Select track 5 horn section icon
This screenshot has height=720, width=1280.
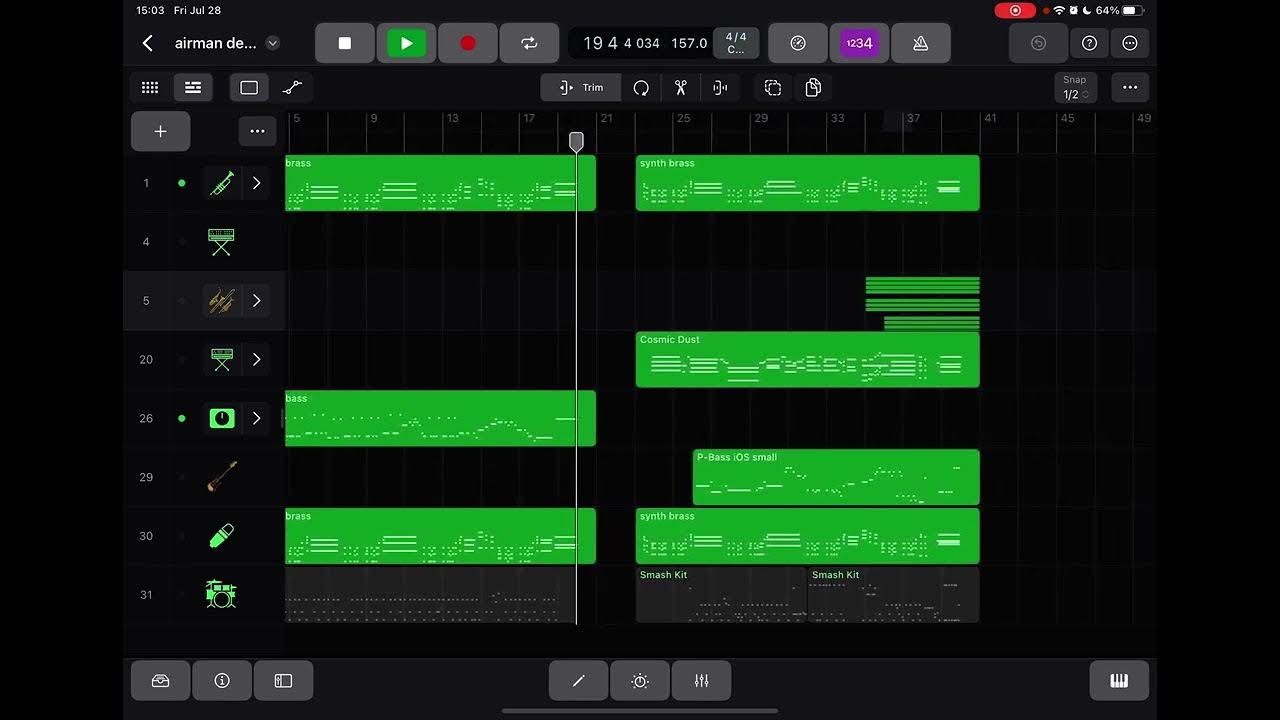[222, 301]
